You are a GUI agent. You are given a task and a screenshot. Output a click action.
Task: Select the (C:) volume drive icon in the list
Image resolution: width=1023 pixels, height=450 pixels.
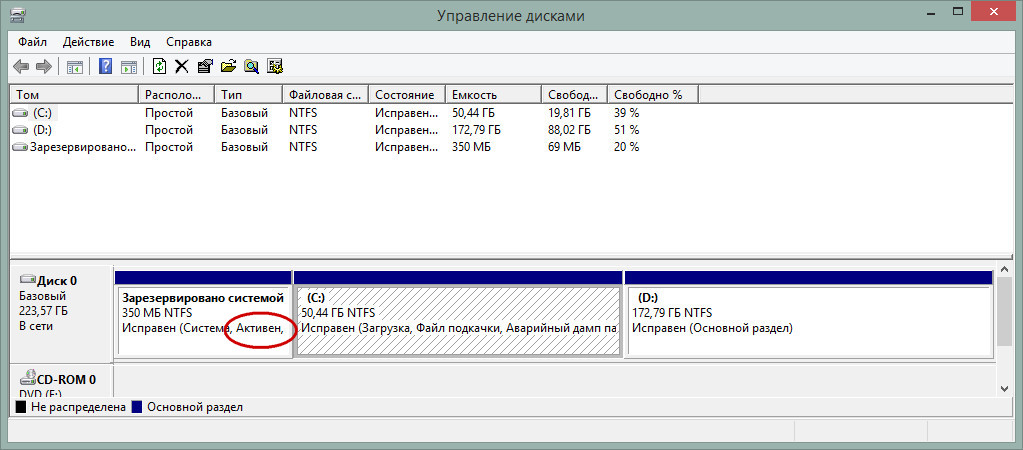pyautogui.click(x=21, y=113)
